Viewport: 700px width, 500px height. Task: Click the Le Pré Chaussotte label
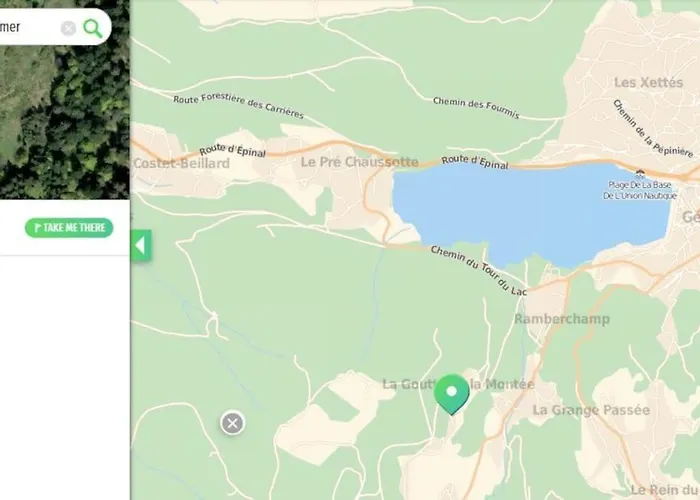pos(359,162)
